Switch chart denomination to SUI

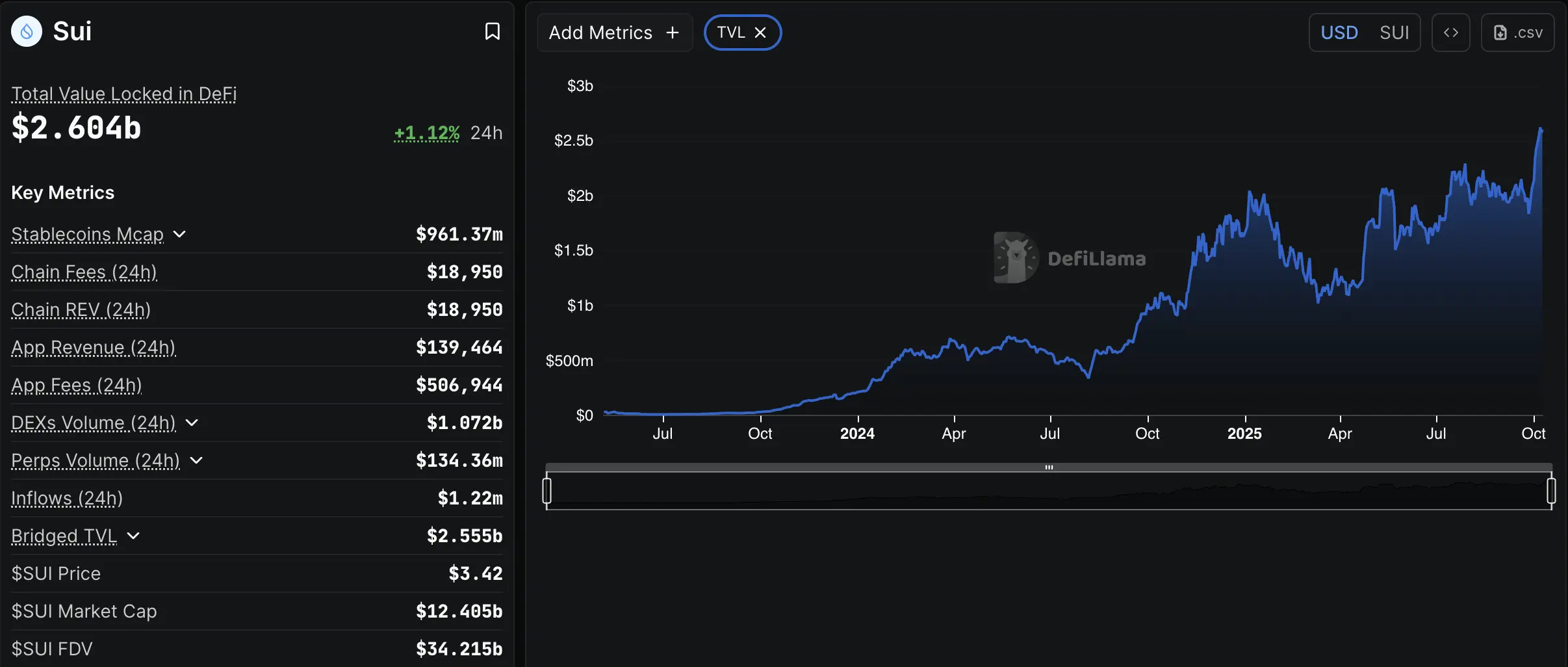1394,33
